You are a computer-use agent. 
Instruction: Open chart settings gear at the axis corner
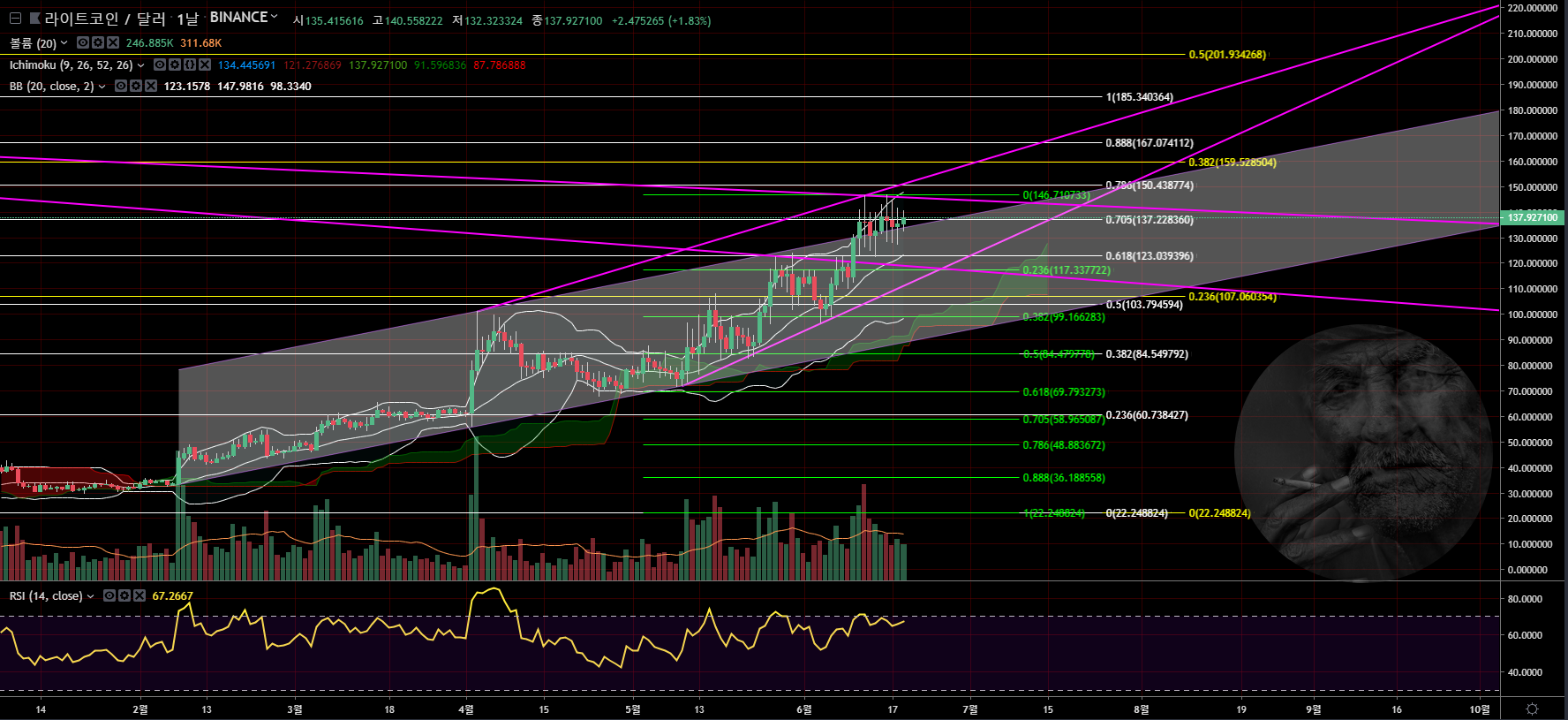(1533, 709)
